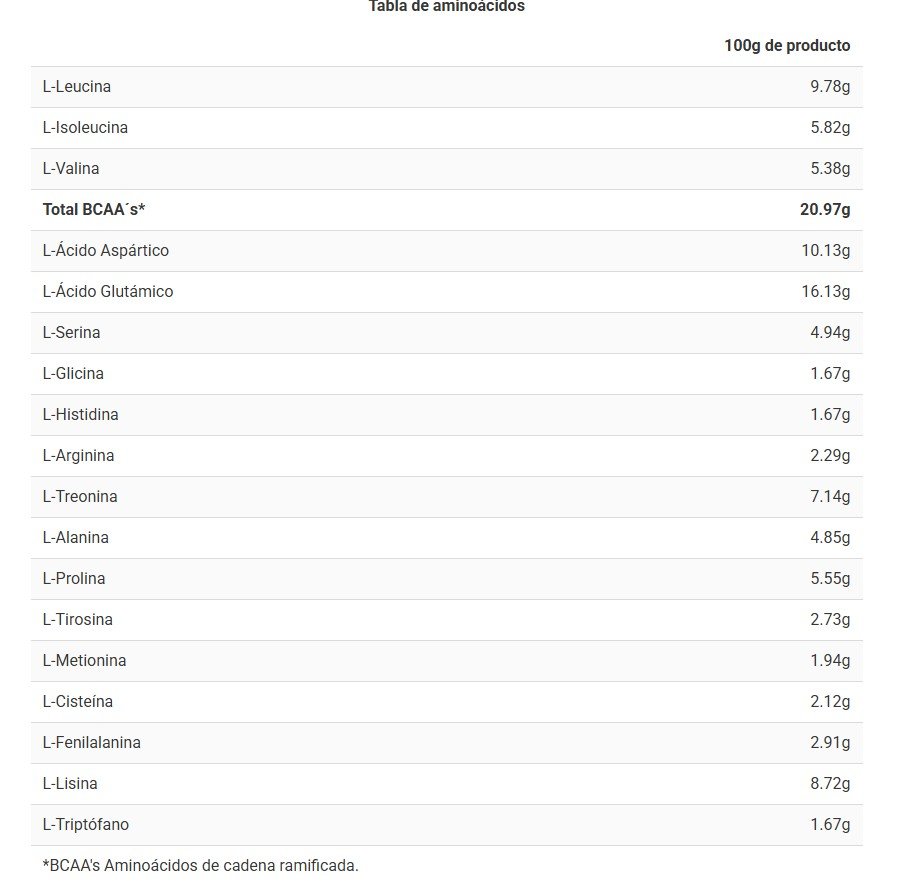Screen dimensions: 910x885
Task: Click the L-Glicina row label
Action: pyautogui.click(x=73, y=374)
